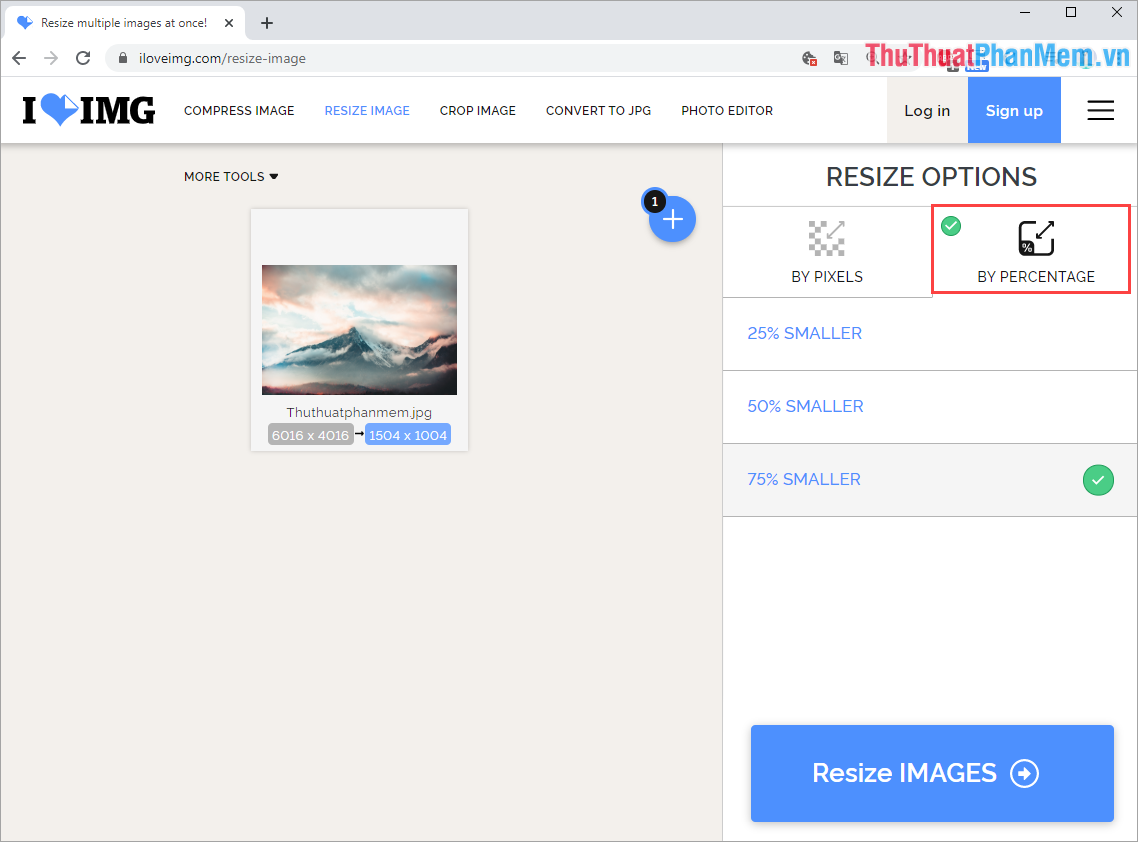
Task: Select the 25% SMALLER option
Action: coord(804,333)
